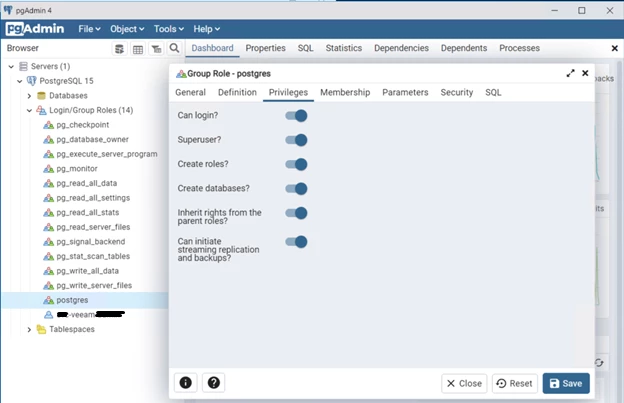This screenshot has width=624, height=403.
Task: Open the dialog's SQL tab
Action: pos(493,92)
